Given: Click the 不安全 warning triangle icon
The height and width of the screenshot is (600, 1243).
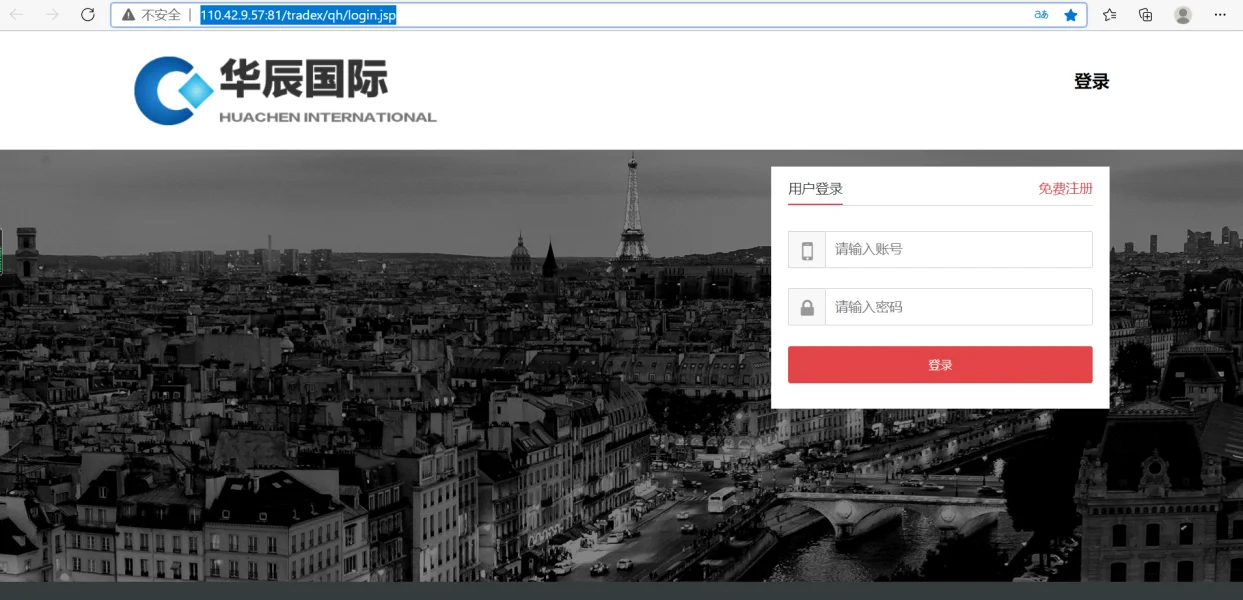Looking at the screenshot, I should 128,15.
